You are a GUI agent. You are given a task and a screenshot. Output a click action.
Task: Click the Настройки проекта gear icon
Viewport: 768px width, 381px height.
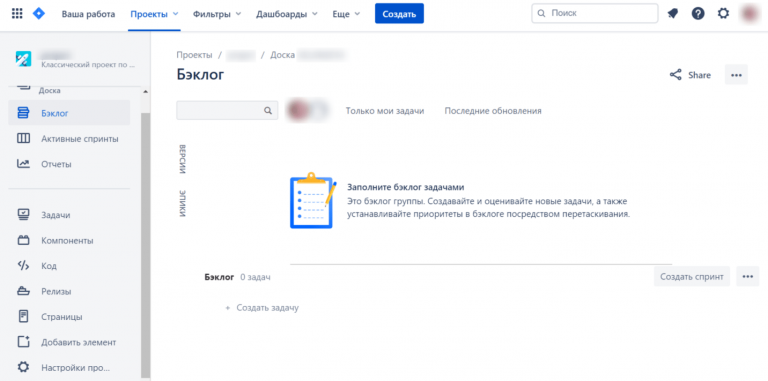24,367
